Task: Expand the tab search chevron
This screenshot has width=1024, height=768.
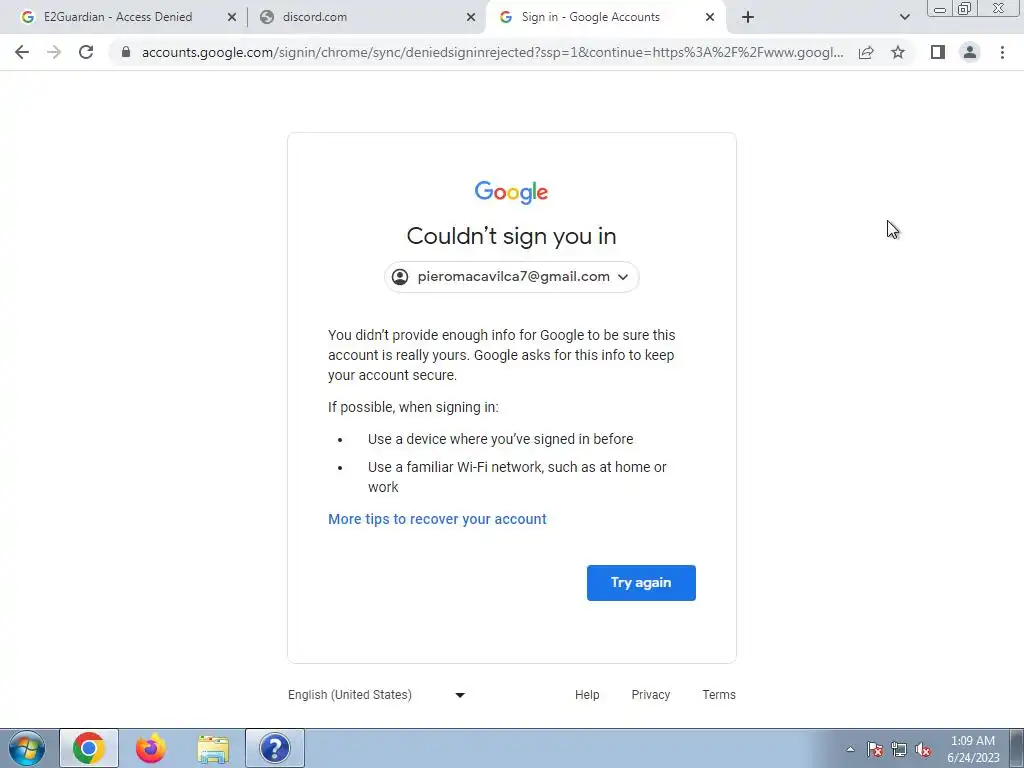Action: (904, 17)
